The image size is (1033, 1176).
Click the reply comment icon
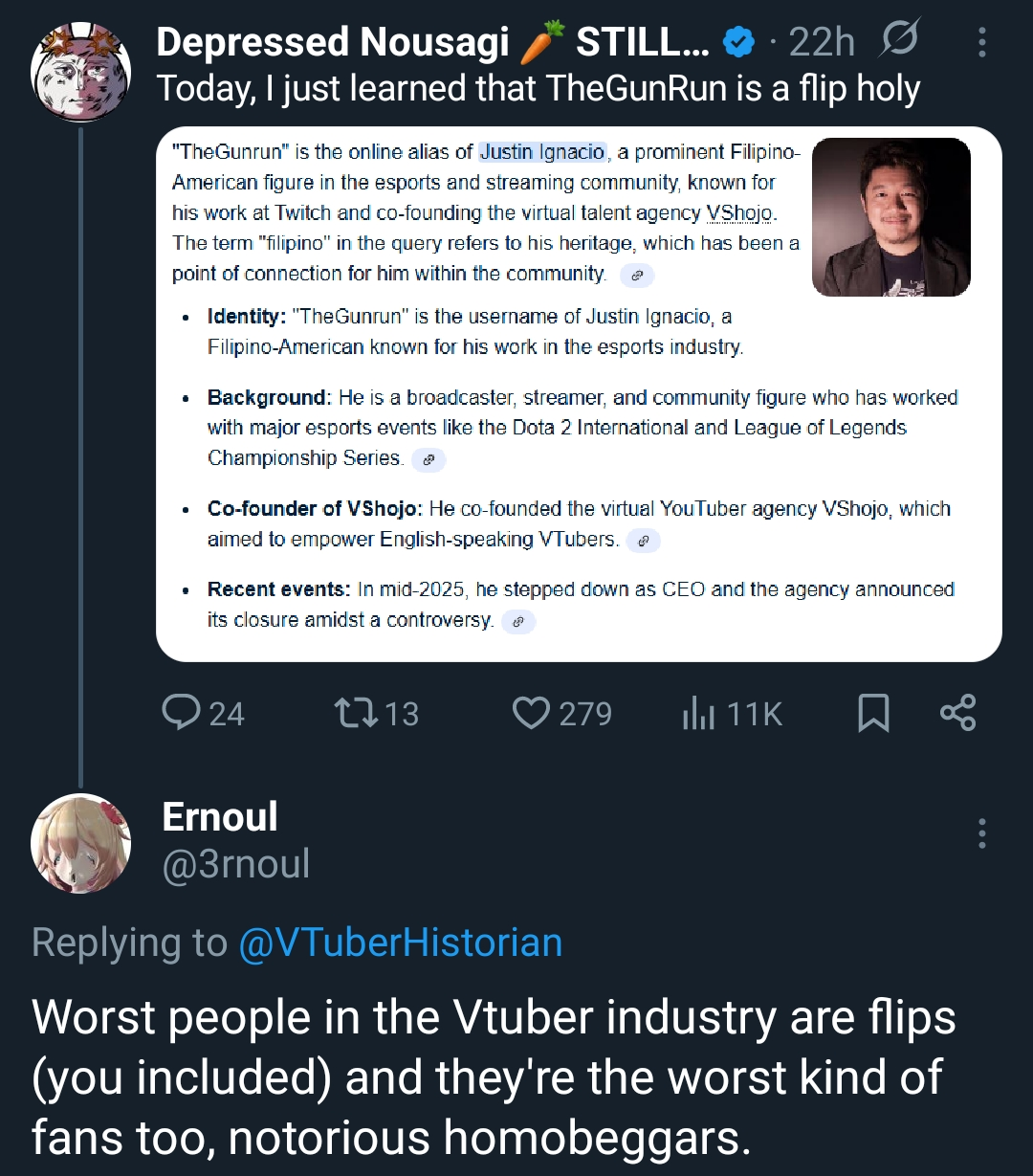coord(179,713)
